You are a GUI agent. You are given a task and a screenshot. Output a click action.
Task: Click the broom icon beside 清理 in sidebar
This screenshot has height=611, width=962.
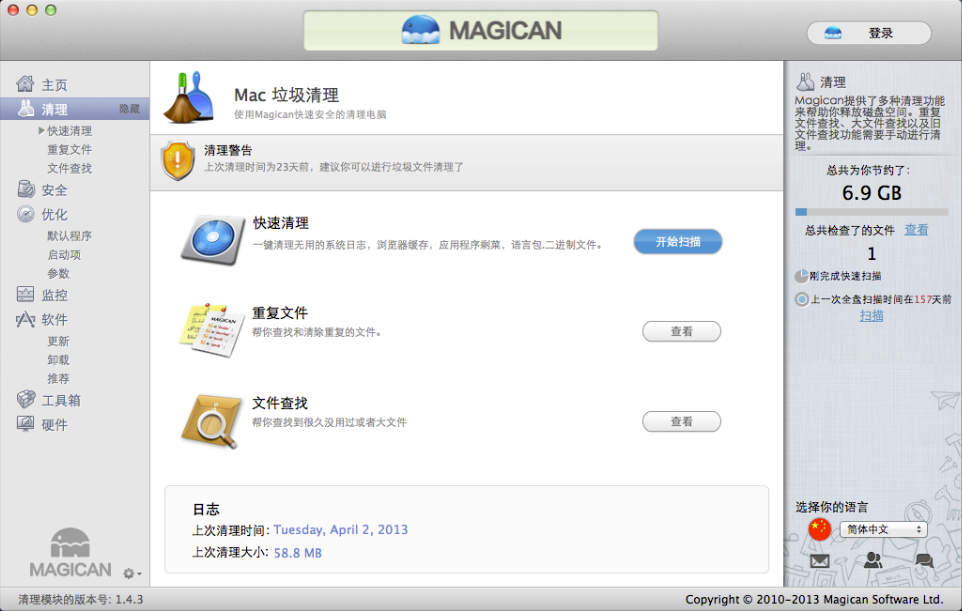coord(26,109)
